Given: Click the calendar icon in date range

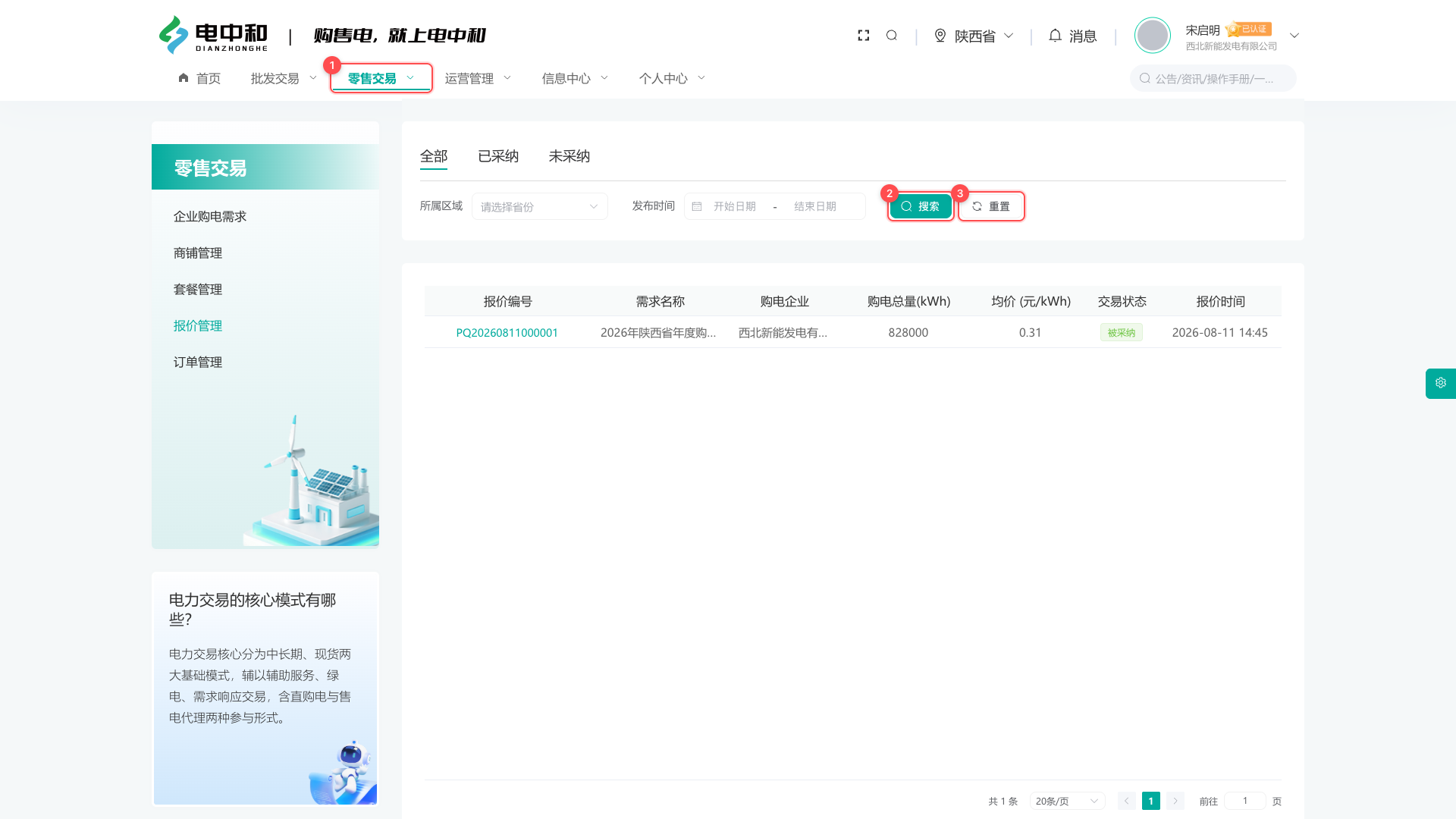Looking at the screenshot, I should [x=697, y=206].
